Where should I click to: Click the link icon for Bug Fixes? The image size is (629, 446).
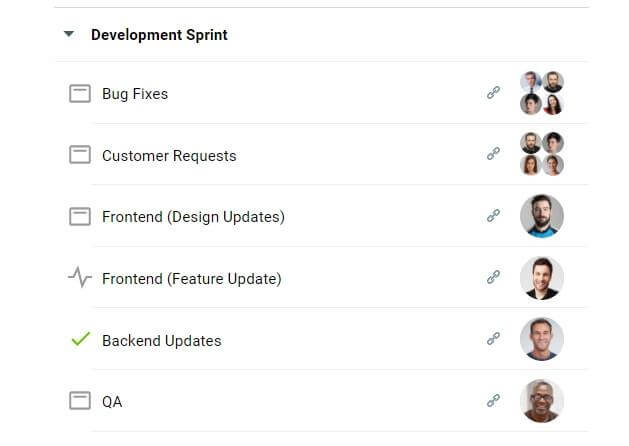(x=493, y=93)
